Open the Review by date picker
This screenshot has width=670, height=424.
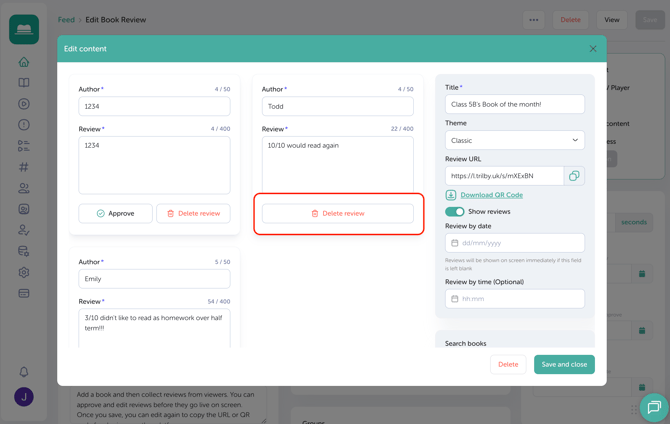pyautogui.click(x=514, y=243)
